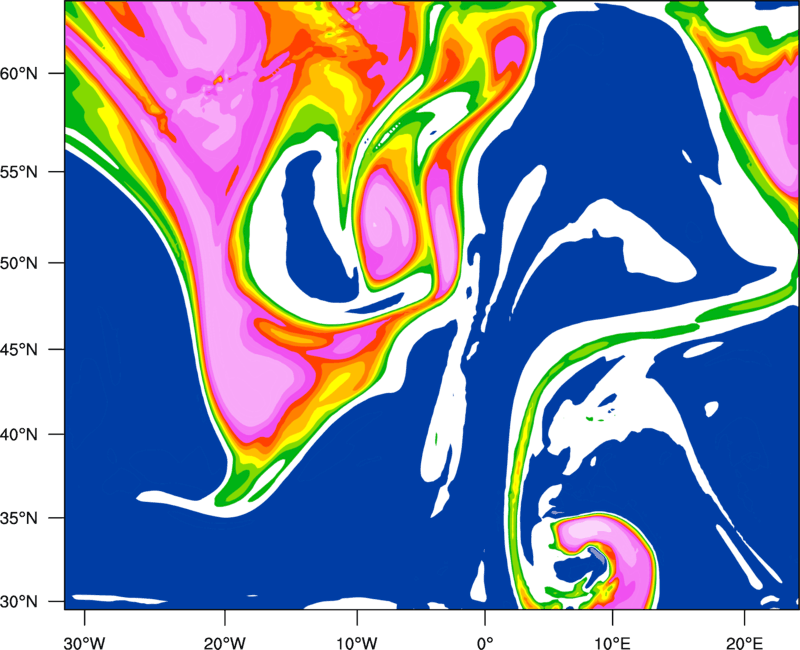The image size is (800, 650).
Task: Click the 0° longitude label
Action: [485, 643]
